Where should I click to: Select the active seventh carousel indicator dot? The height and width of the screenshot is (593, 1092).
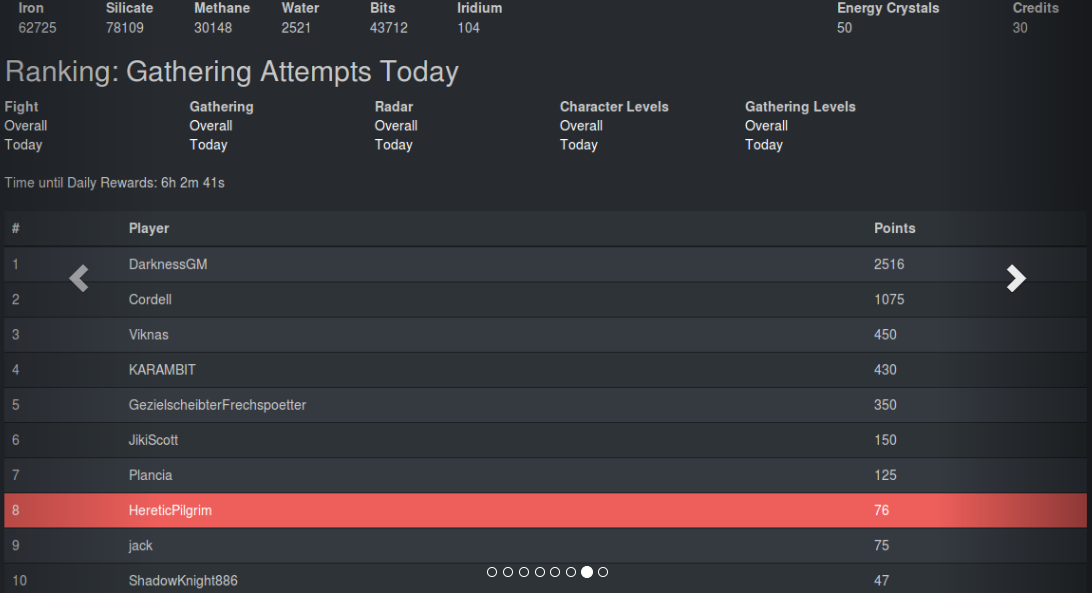(x=587, y=572)
